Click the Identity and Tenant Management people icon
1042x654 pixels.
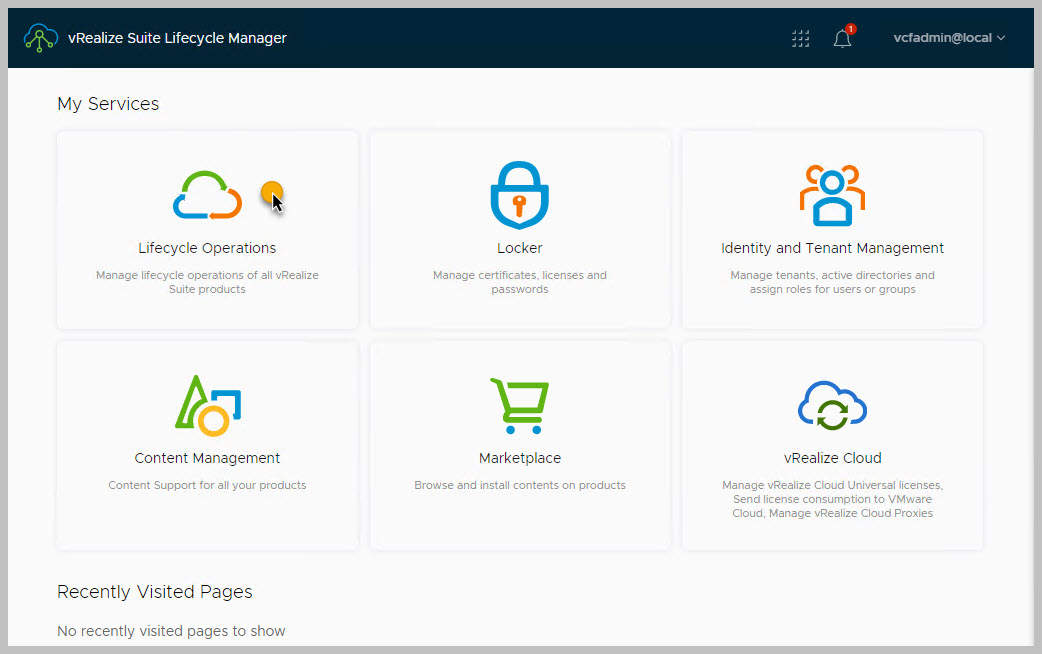[832, 194]
